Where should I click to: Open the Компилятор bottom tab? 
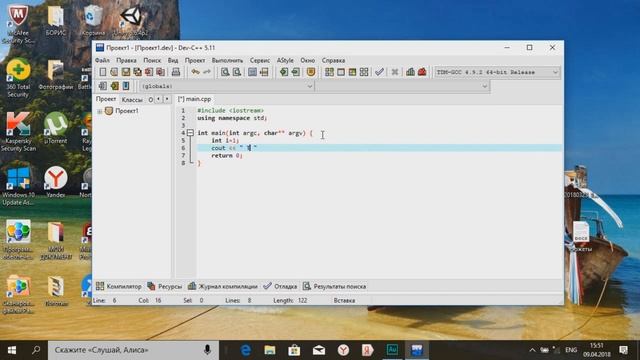(x=119, y=287)
